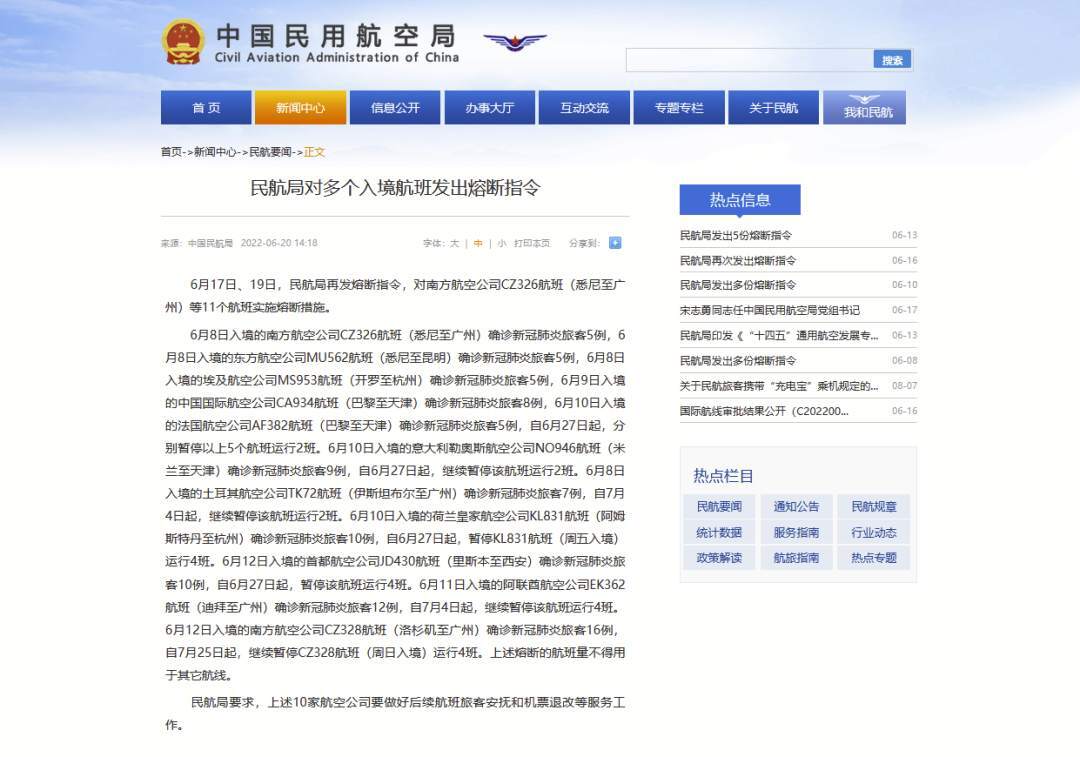The height and width of the screenshot is (757, 1080).
Task: Open the 首页 navigation tab
Action: 206,108
